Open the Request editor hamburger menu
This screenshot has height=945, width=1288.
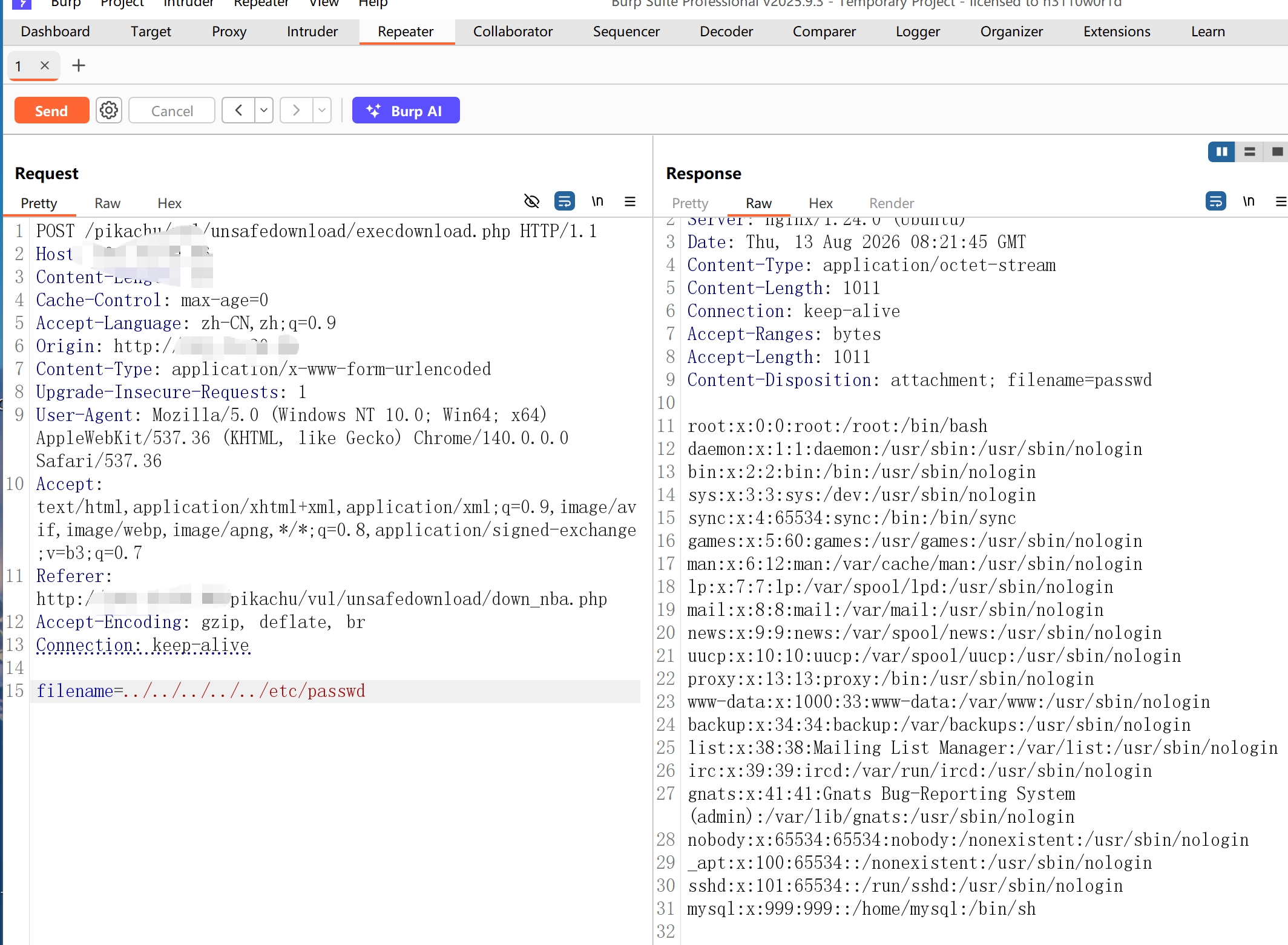pos(630,201)
